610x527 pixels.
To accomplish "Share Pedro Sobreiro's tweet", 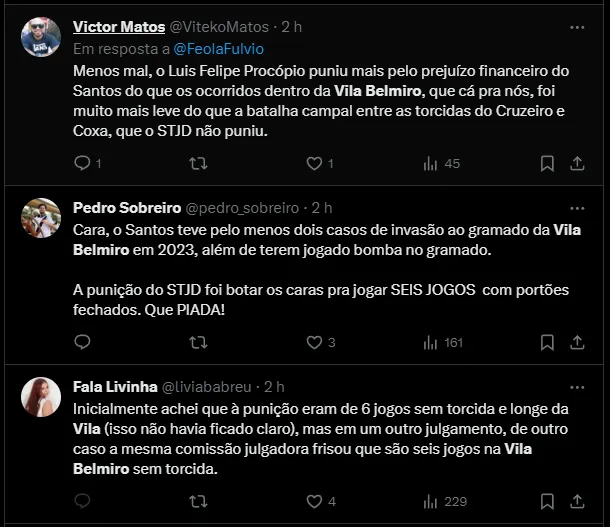I will tap(581, 343).
